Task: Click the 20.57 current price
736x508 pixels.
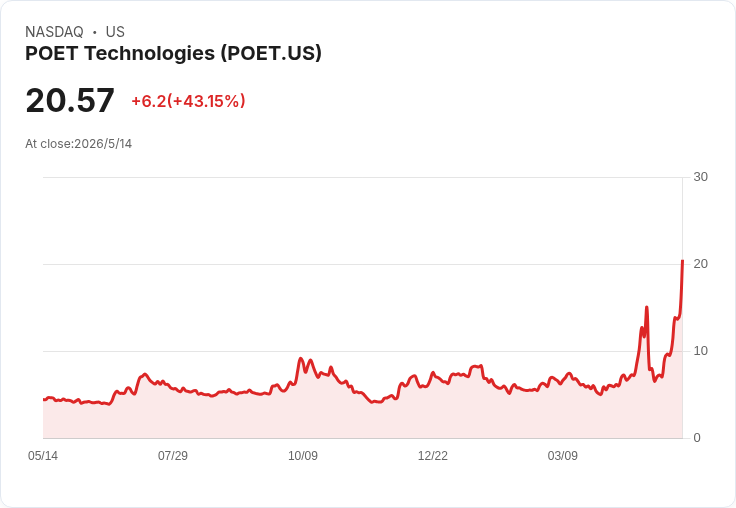Action: click(70, 100)
